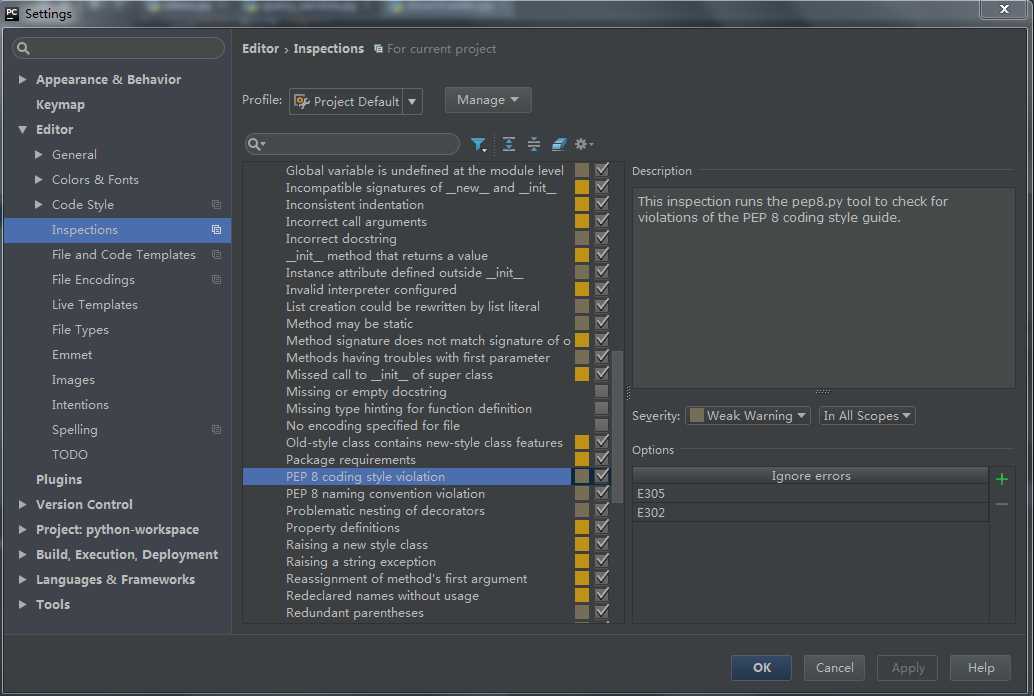
Task: Expand Project: python-workspace section
Action: coord(22,529)
